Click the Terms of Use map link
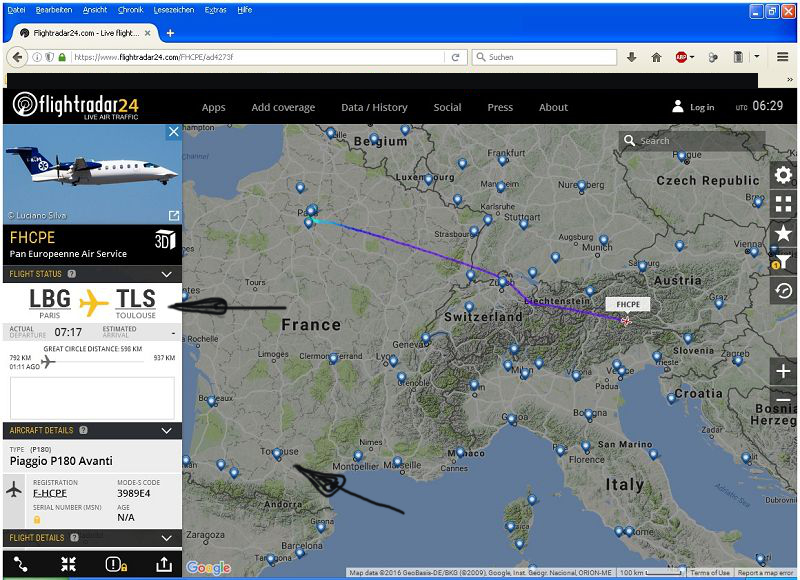 click(710, 572)
